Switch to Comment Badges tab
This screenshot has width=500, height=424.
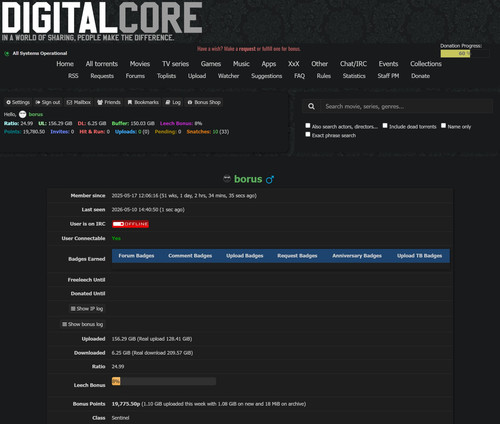190,256
